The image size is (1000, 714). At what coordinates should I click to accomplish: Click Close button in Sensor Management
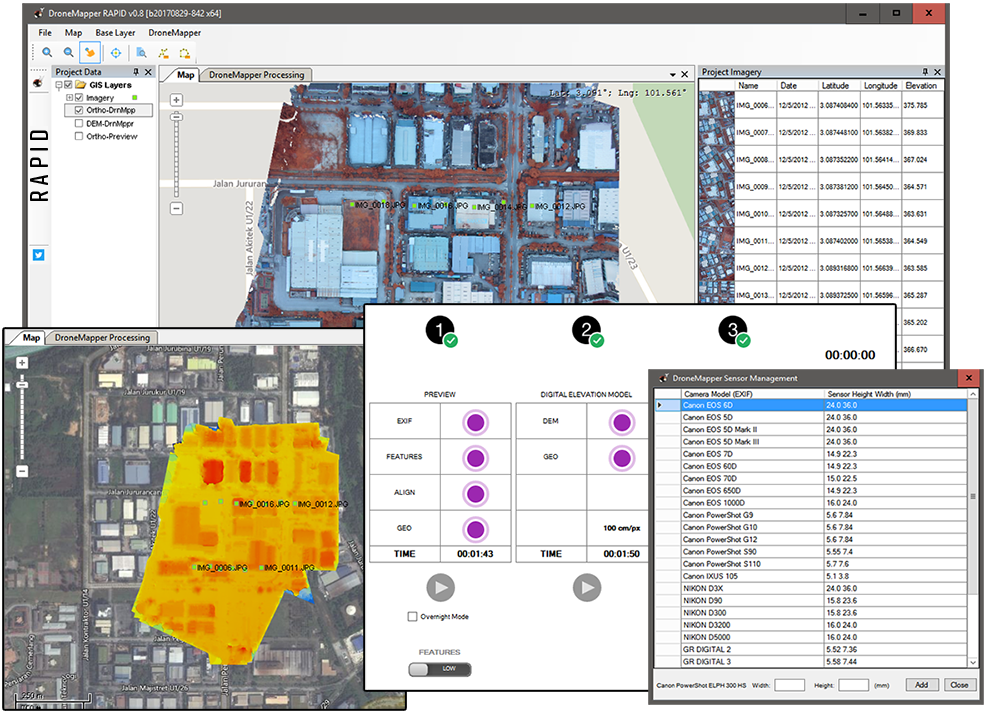coord(959,685)
